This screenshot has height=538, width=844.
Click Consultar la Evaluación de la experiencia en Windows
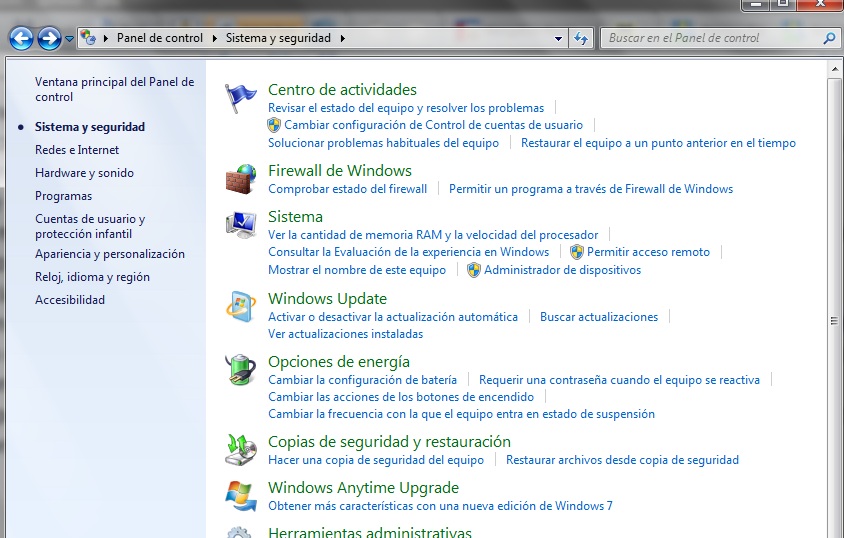tap(409, 252)
